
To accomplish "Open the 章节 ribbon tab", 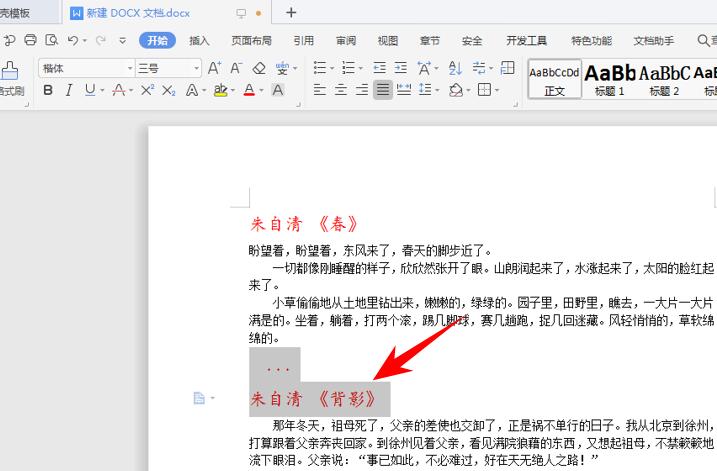I will pos(430,41).
